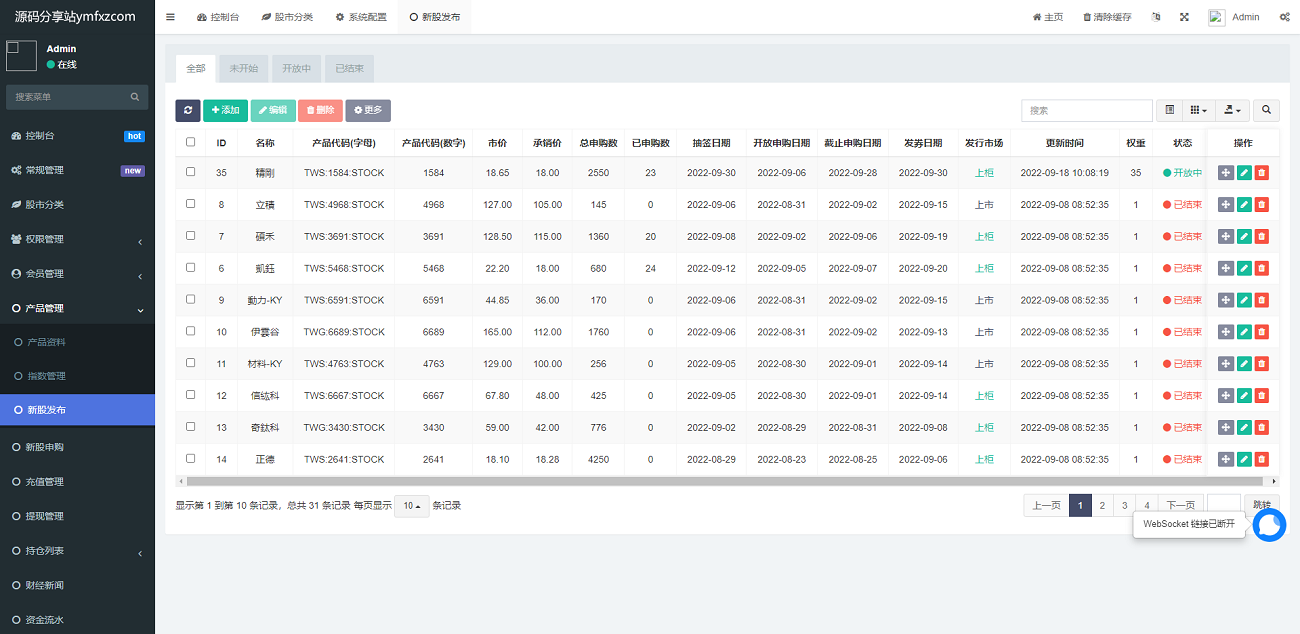The image size is (1300, 634).
Task: Delete row ID 8 using red trash icon
Action: (1262, 205)
